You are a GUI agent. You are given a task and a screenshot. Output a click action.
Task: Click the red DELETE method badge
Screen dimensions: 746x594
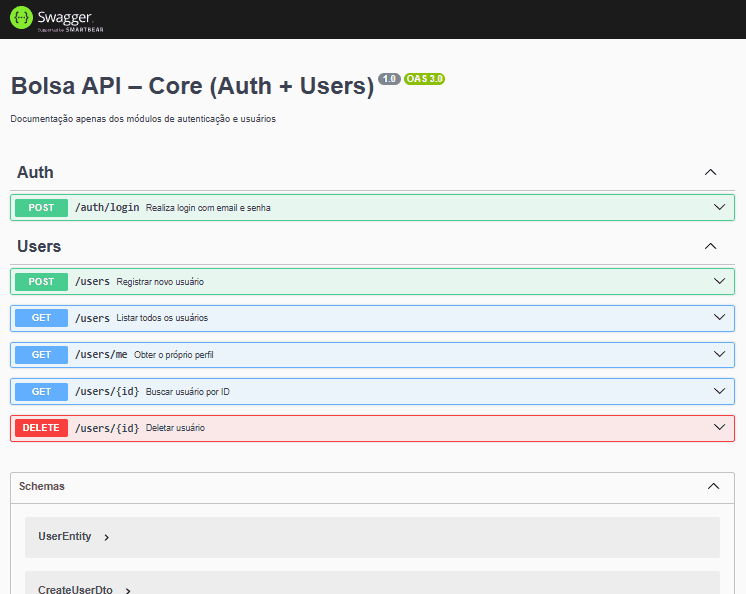click(41, 428)
